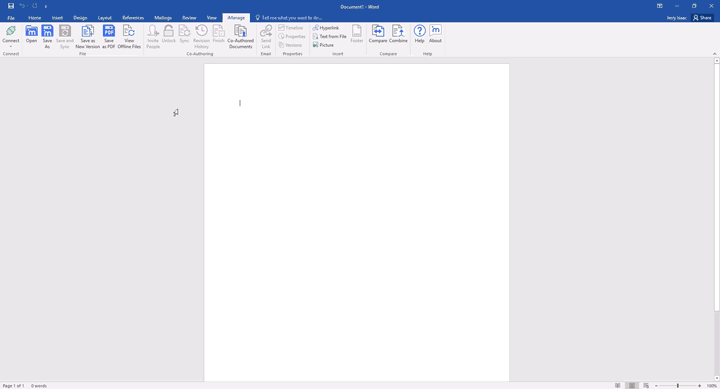Image resolution: width=720 pixels, height=389 pixels.
Task: Click the 100% zoom level
Action: [712, 386]
